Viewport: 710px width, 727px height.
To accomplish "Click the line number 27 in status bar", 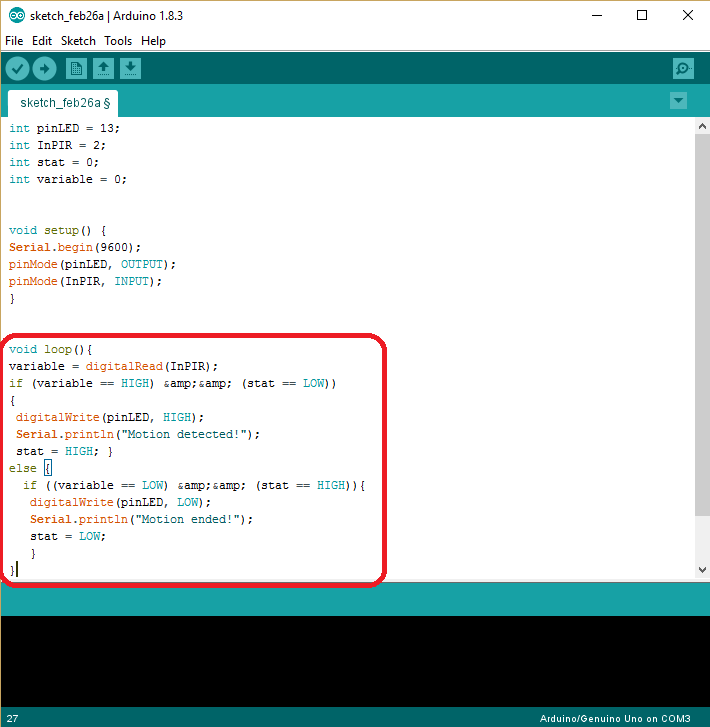I will [x=13, y=718].
